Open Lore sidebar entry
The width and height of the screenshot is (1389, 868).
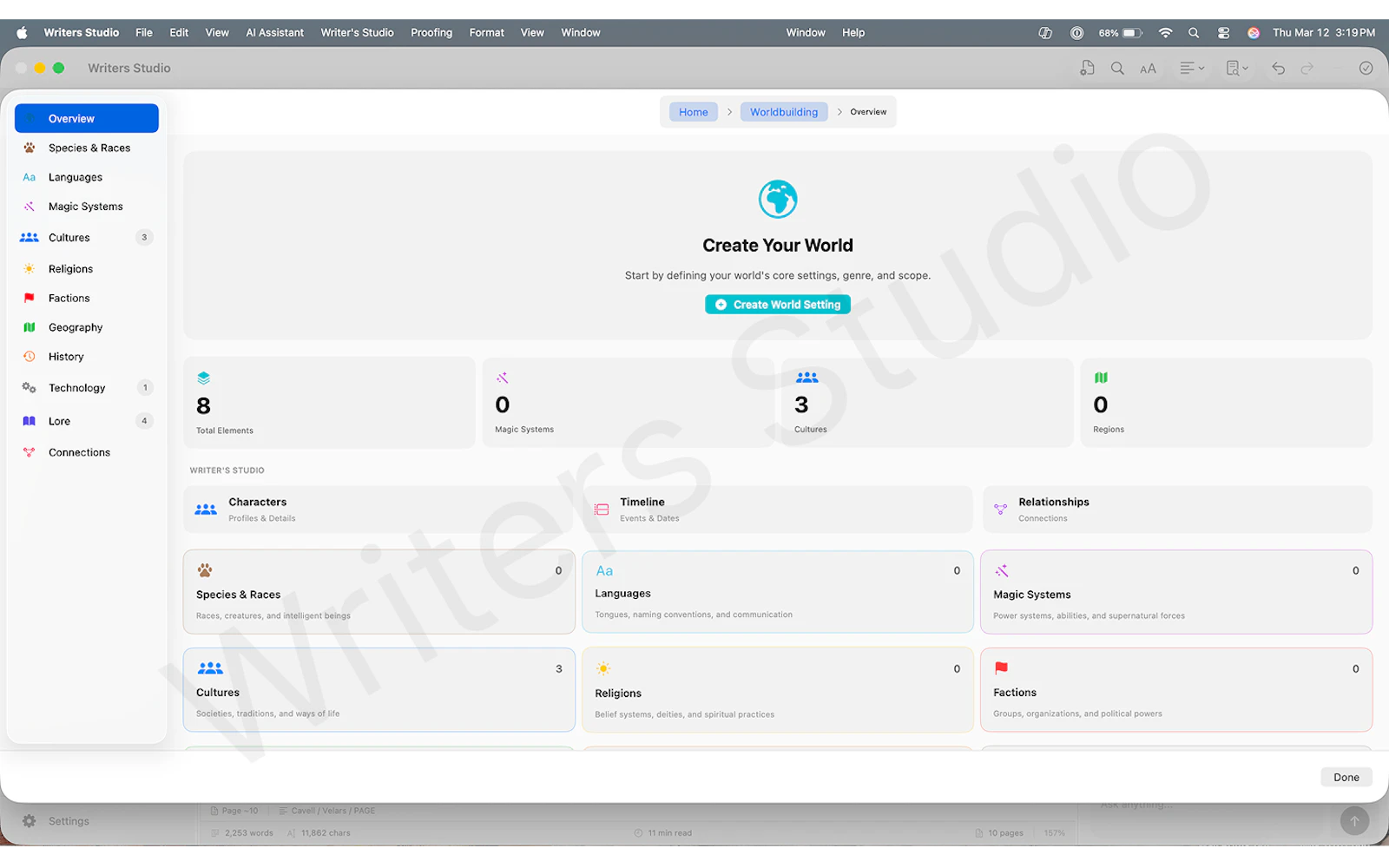(87, 421)
